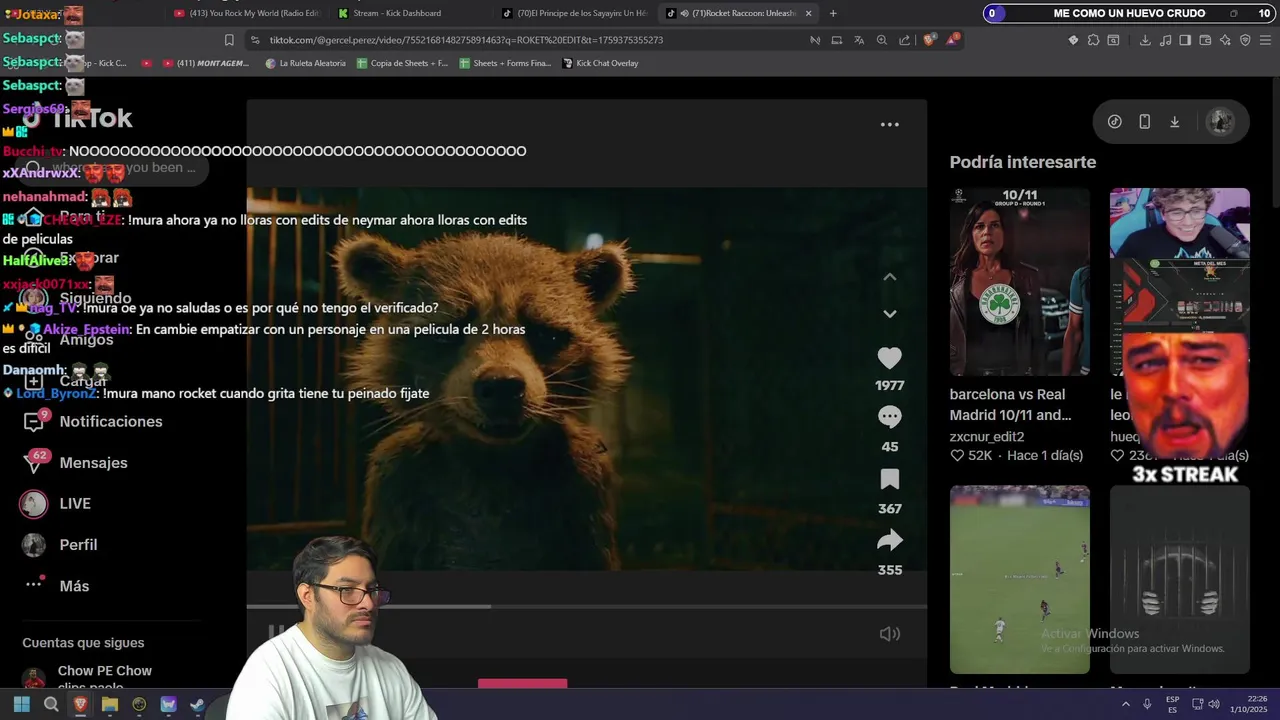
Task: Open File Explorer from the taskbar
Action: (110, 705)
